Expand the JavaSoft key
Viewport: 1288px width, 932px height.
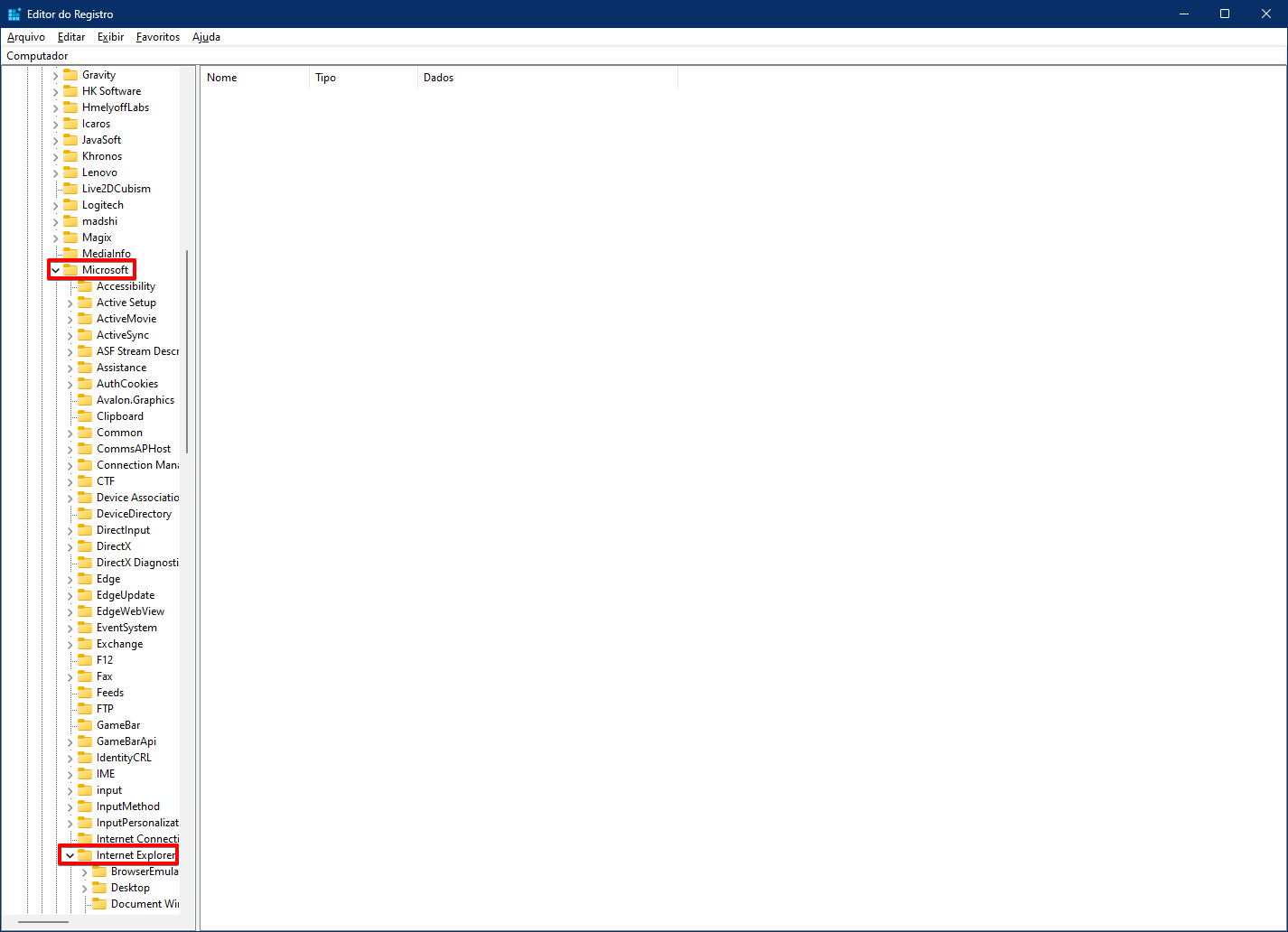tap(56, 140)
